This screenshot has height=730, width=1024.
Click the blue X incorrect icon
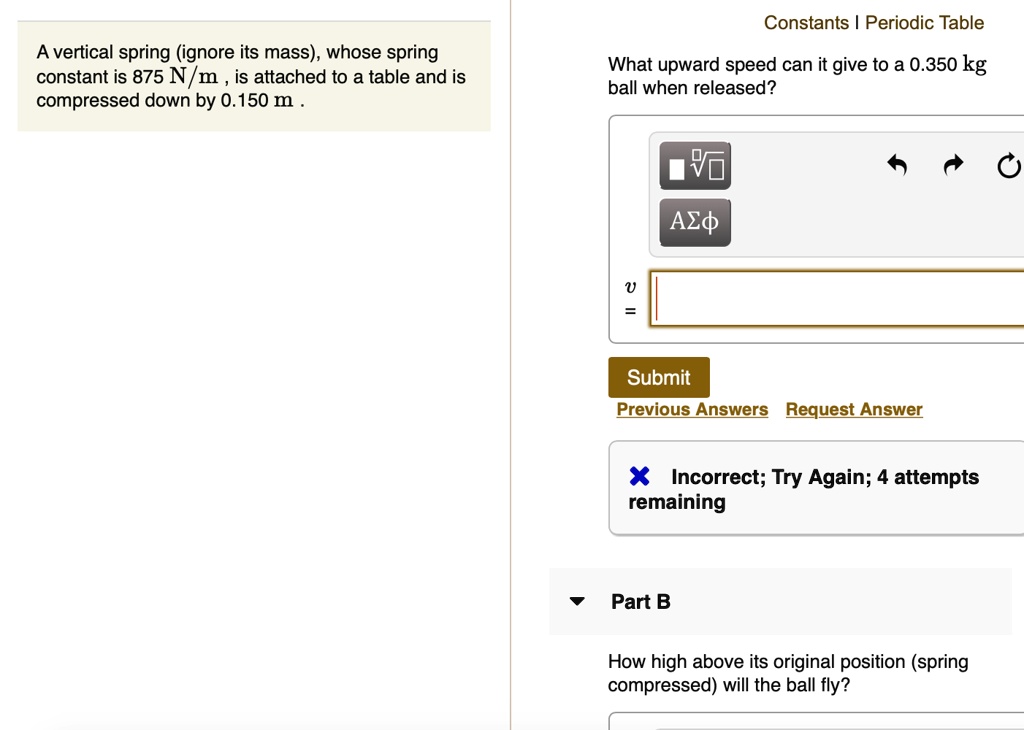pyautogui.click(x=639, y=476)
